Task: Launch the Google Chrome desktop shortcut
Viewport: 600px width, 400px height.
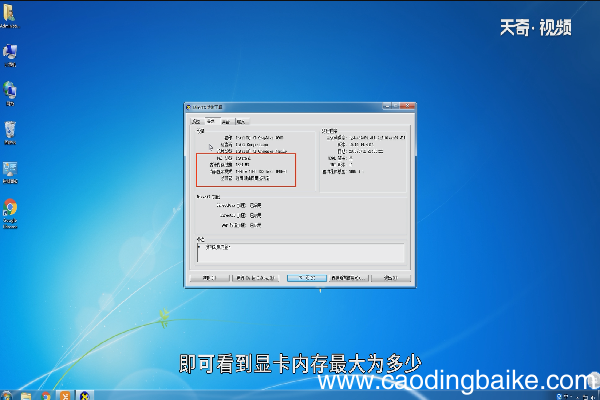Action: (10, 214)
